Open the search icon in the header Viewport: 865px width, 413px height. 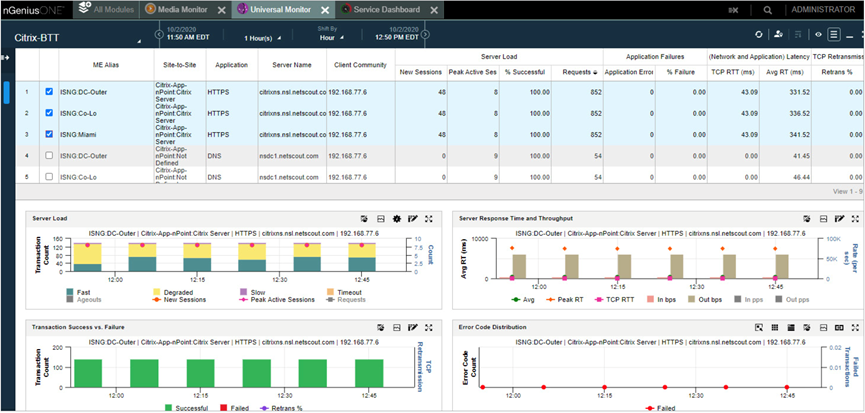(768, 9)
